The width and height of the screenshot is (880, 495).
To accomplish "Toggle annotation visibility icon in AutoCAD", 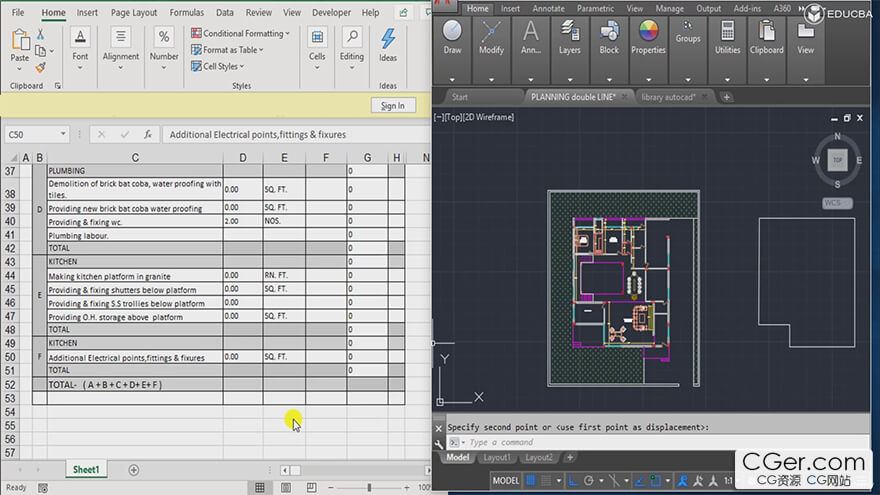I will (682, 480).
